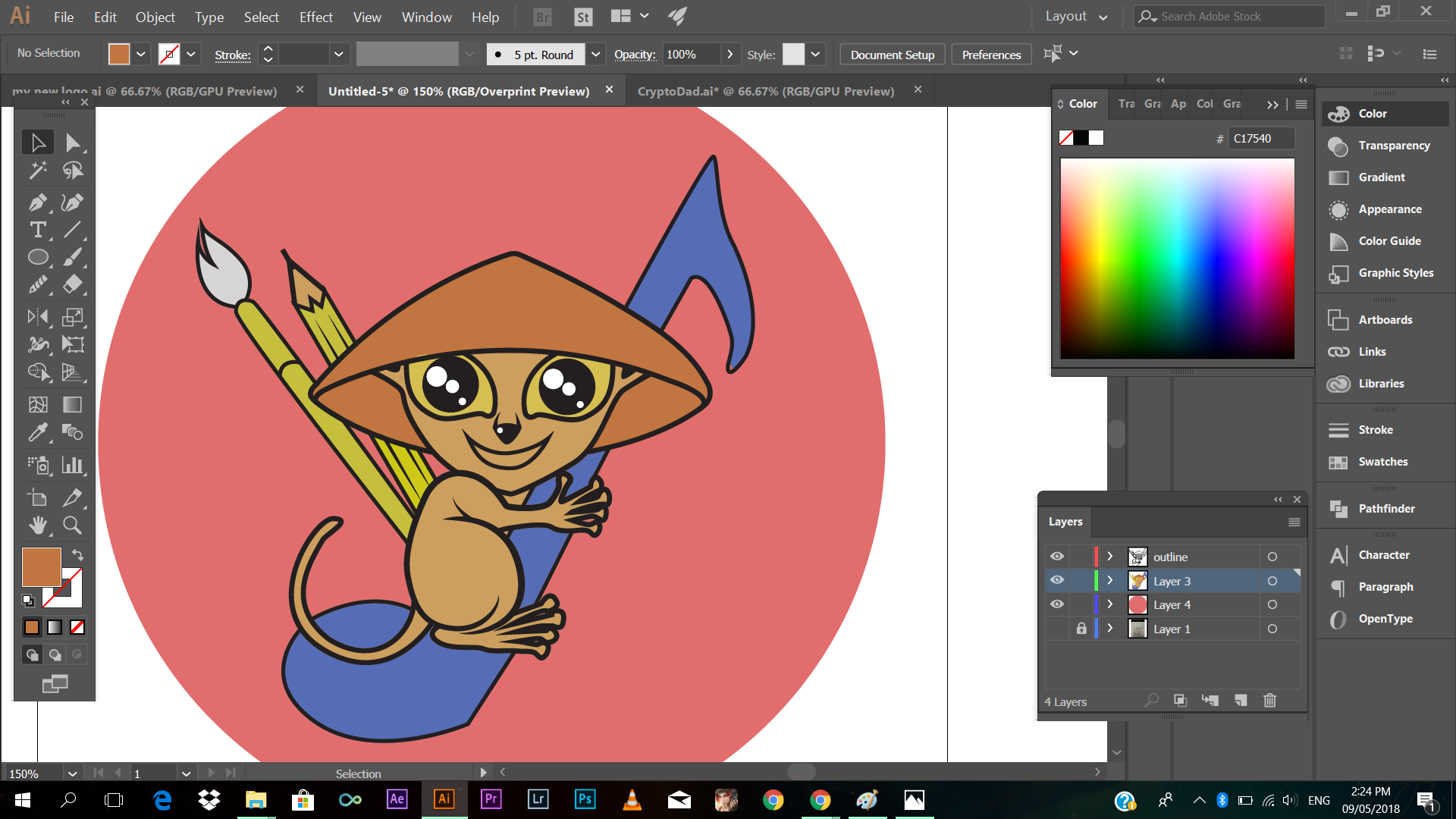Select the Direct Selection tool
Screen dimensions: 1456x819
pyautogui.click(x=72, y=143)
